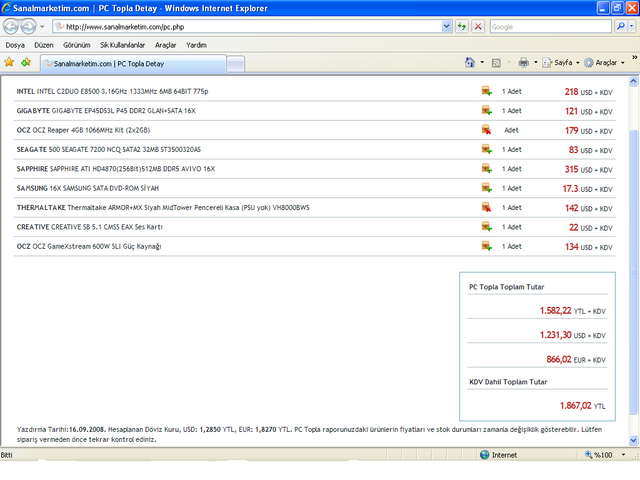The image size is (640, 480).
Task: Click GIGABYTE EP45DS3L product name
Action: pyautogui.click(x=106, y=111)
